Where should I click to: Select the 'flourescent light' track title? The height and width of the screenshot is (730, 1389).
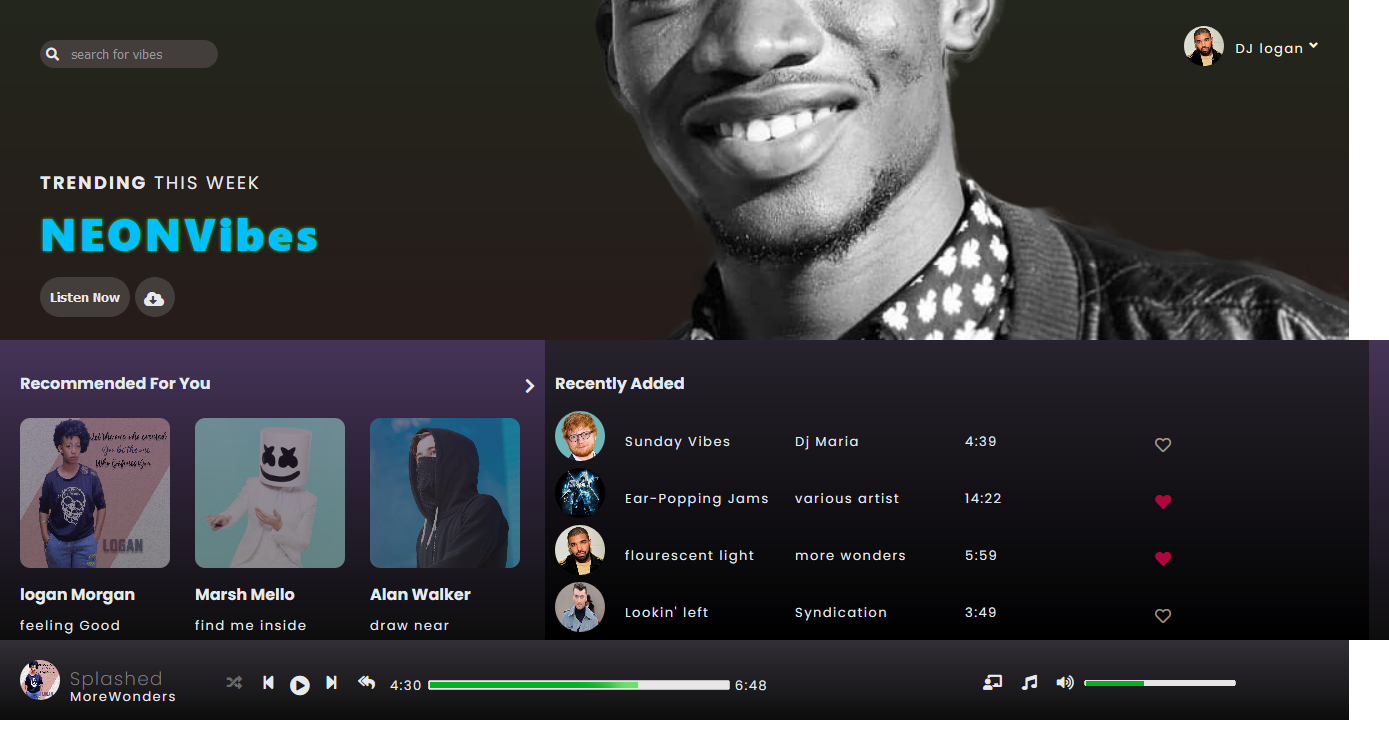click(x=690, y=555)
